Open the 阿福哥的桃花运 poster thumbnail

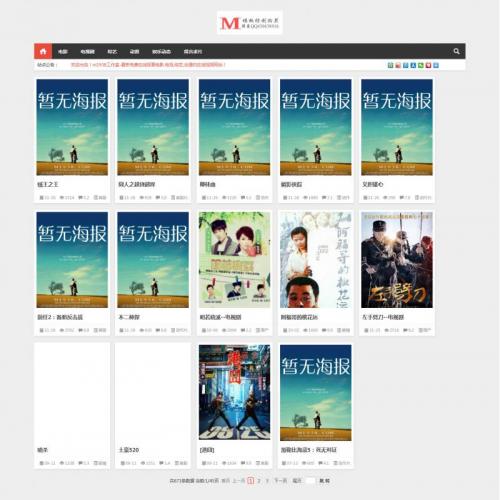(x=316, y=260)
